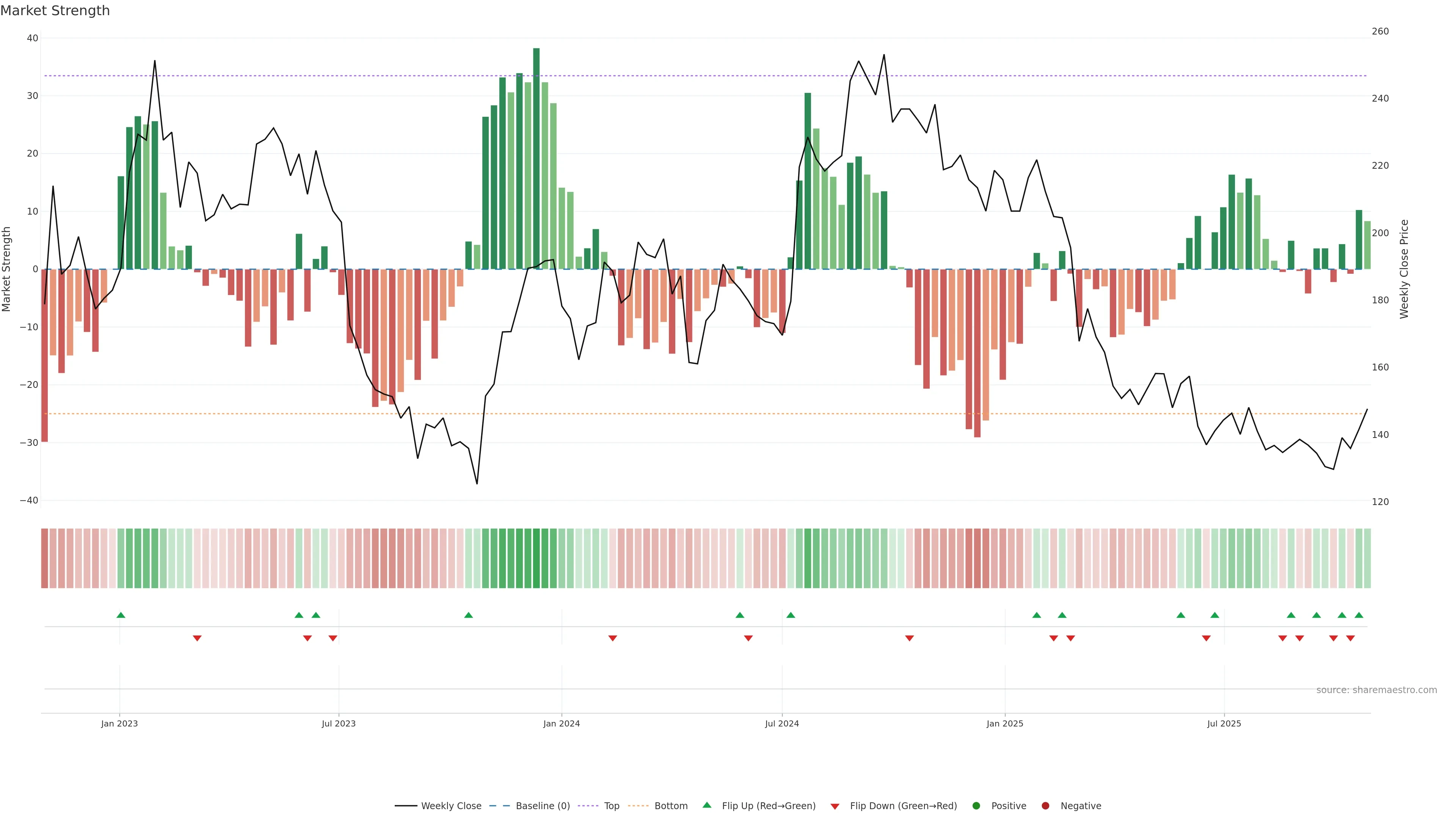Click Flip Up green triangle legend icon
Image resolution: width=1456 pixels, height=819 pixels.
[x=706, y=805]
